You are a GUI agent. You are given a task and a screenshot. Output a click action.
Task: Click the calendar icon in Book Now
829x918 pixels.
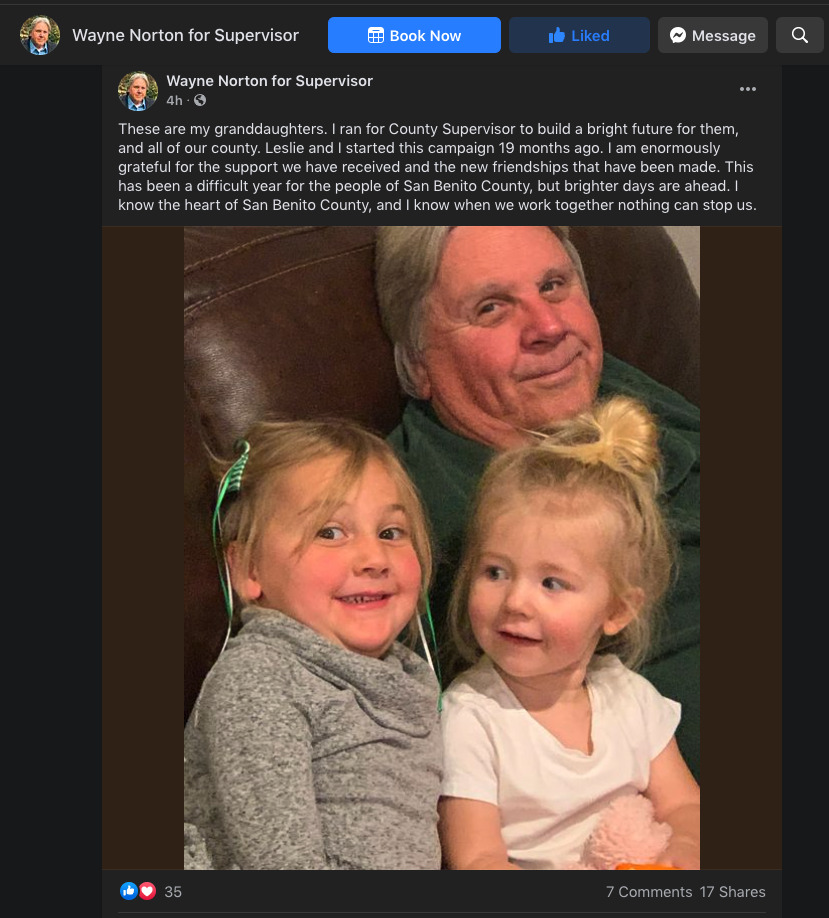(376, 35)
